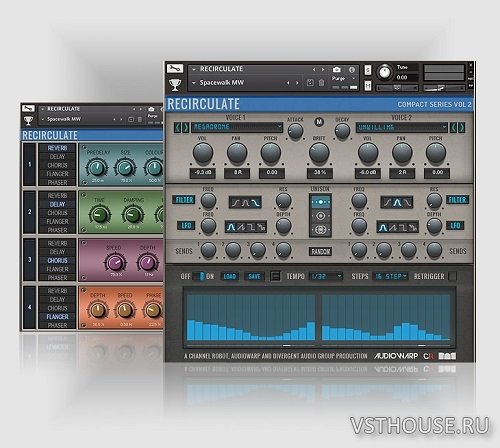
Task: Select the middle Unison mode icon
Action: point(320,216)
